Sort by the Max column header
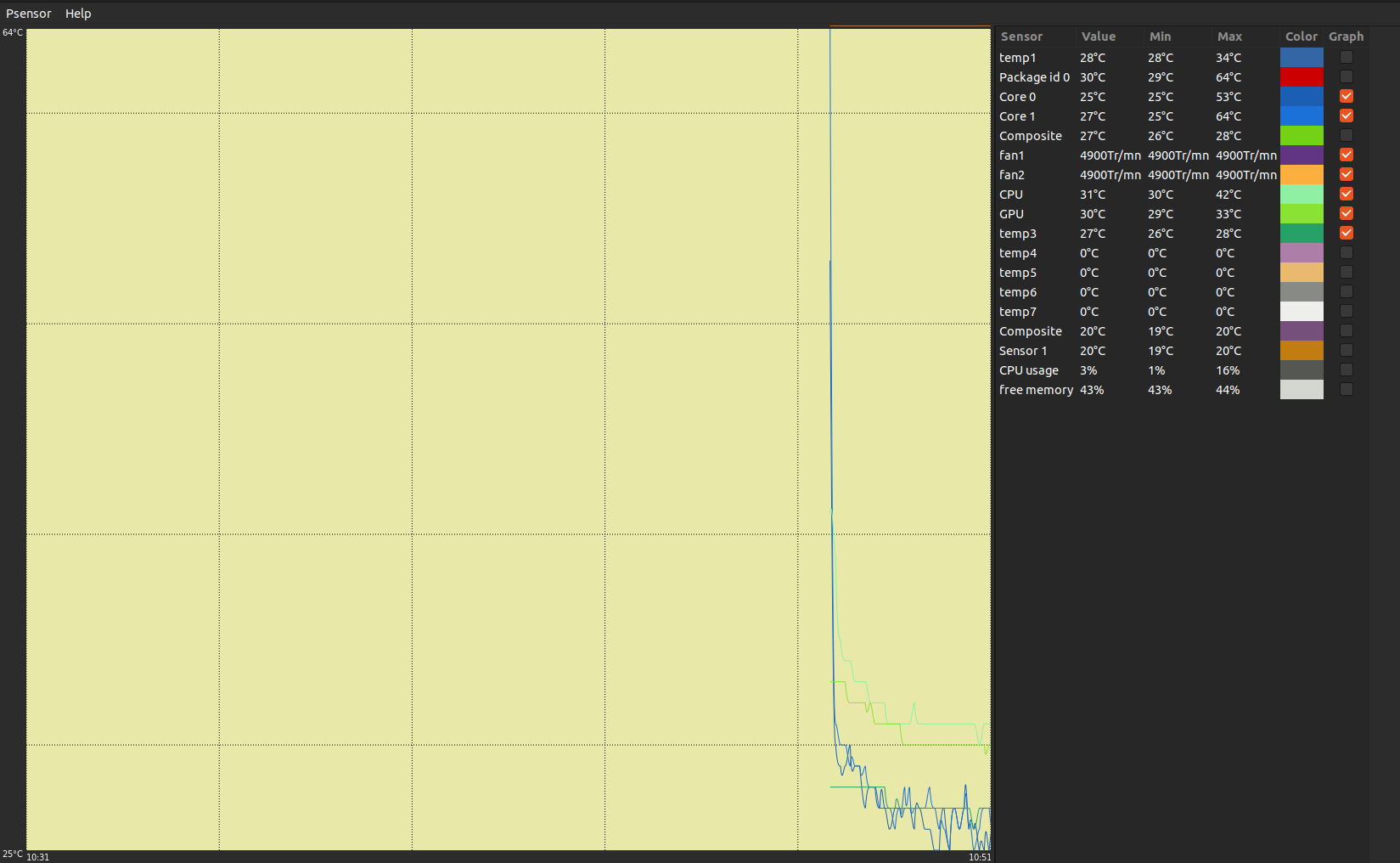 pos(1229,37)
